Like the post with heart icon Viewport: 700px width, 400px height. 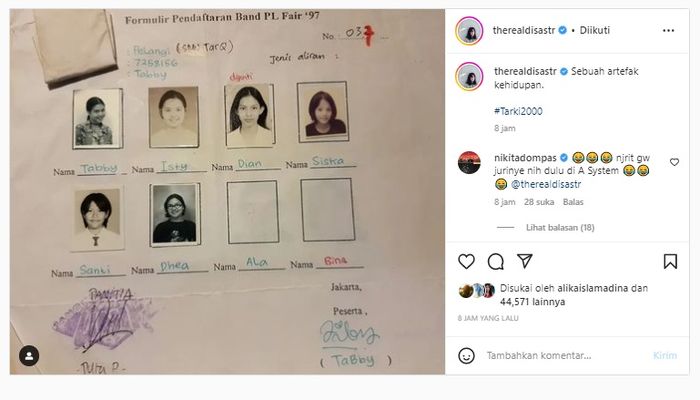466,262
